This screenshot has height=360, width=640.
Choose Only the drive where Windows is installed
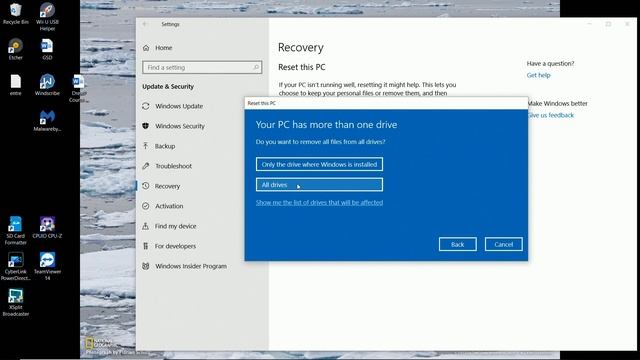(319, 164)
